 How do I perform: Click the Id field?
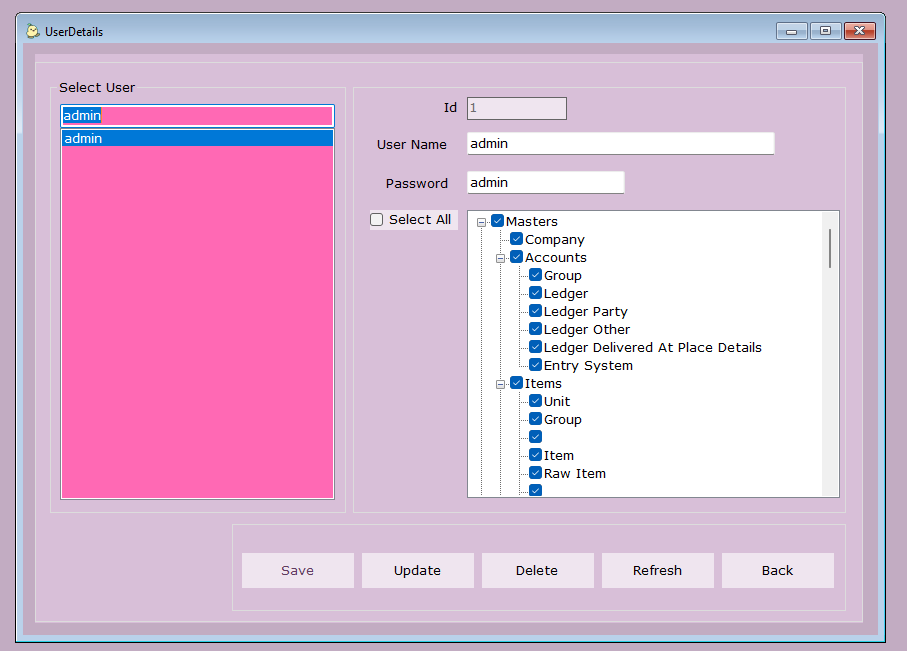pos(517,108)
